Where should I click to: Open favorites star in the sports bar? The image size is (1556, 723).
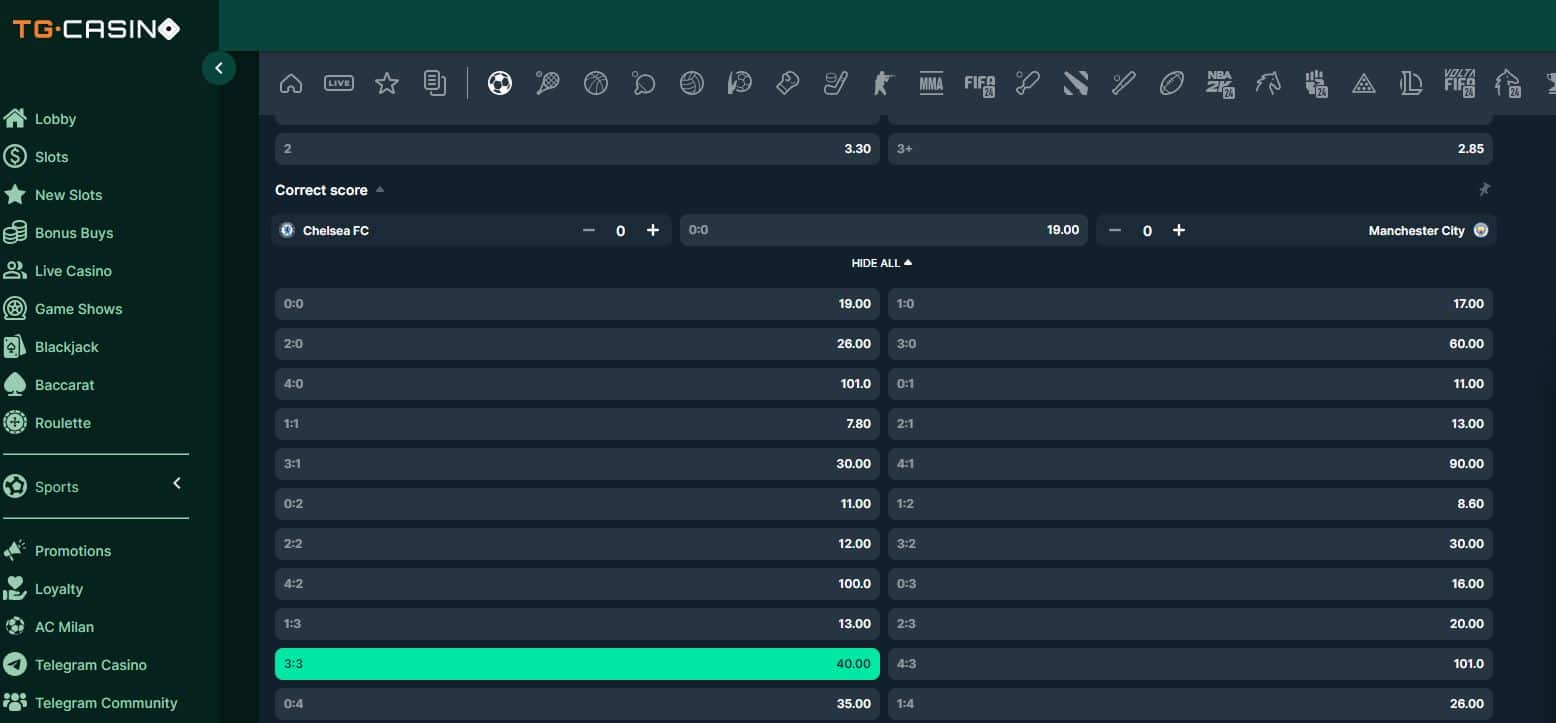[x=387, y=83]
